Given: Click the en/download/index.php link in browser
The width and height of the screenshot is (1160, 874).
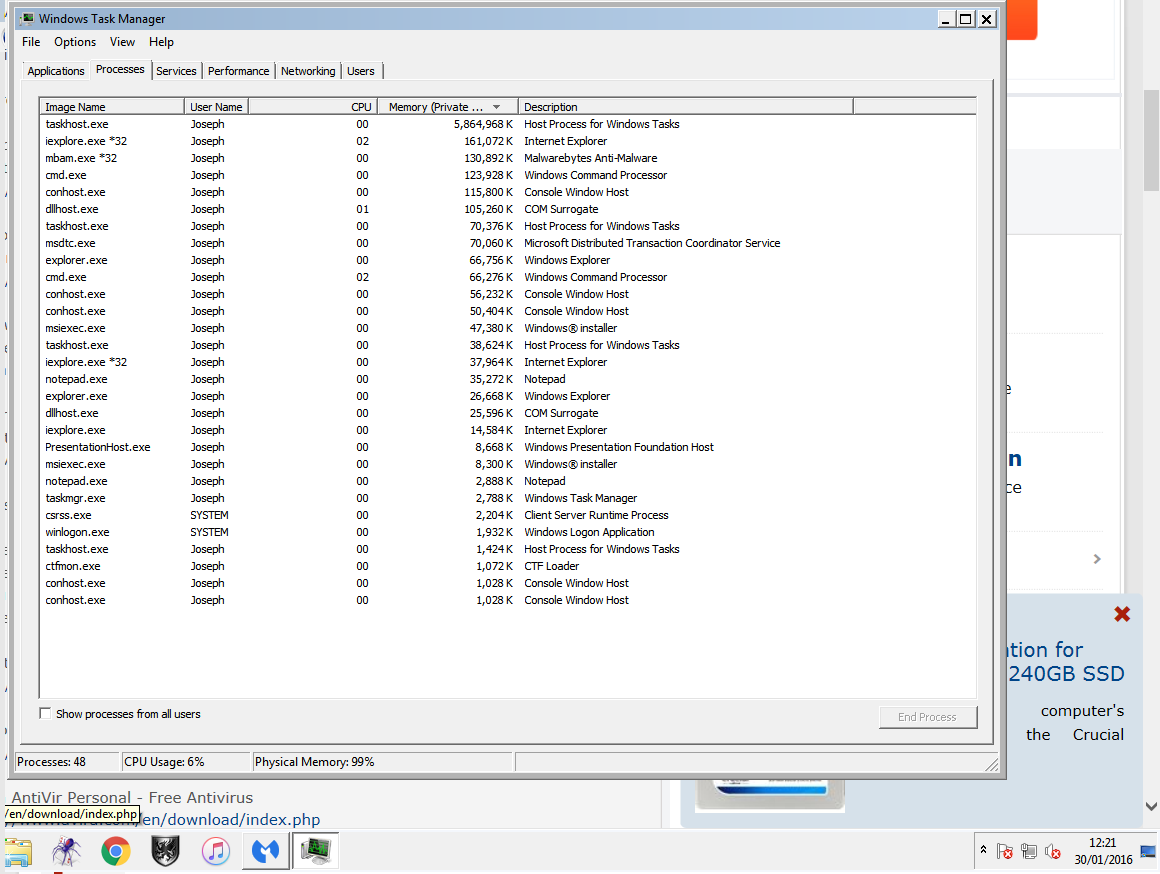Looking at the screenshot, I should tap(230, 819).
